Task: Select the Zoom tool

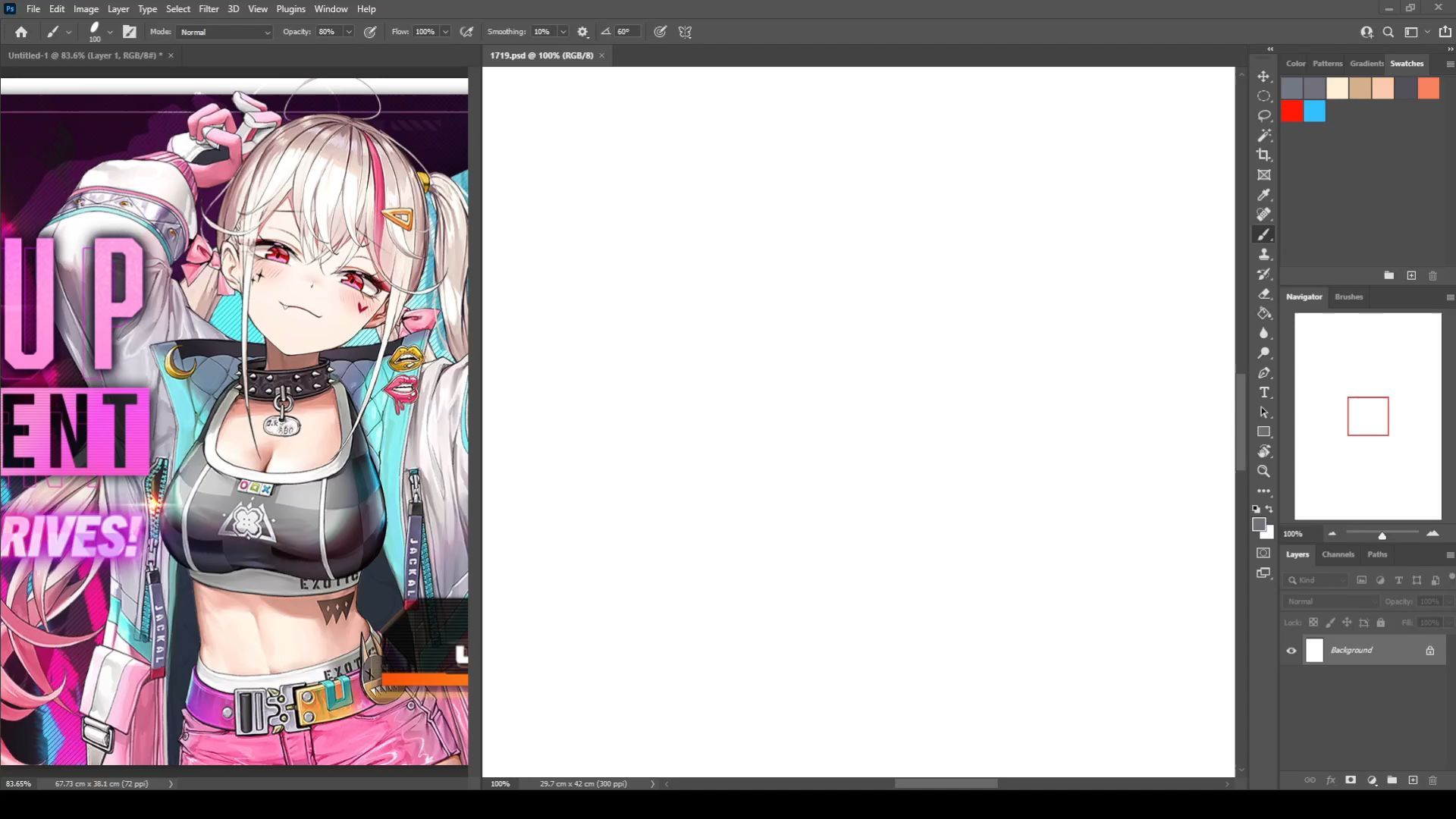Action: [x=1264, y=472]
